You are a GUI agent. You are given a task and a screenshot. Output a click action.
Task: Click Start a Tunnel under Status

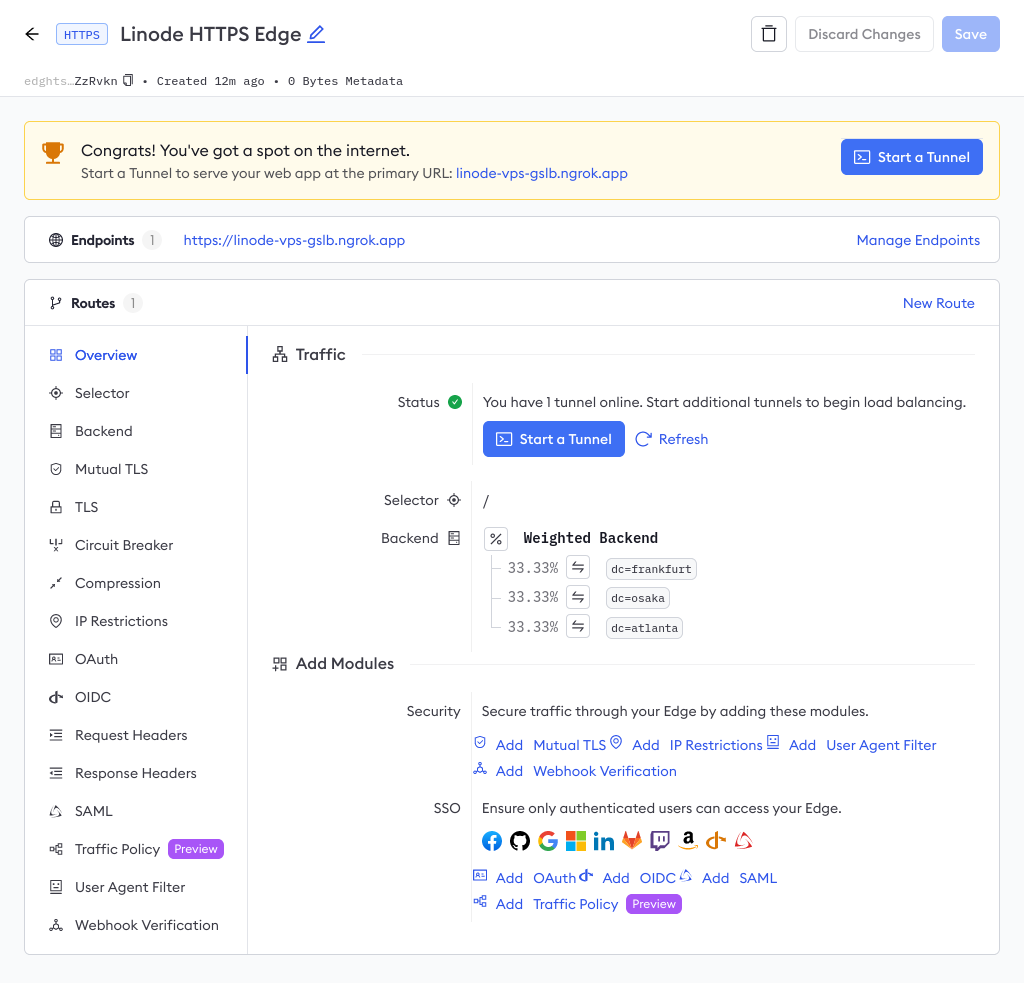point(554,439)
